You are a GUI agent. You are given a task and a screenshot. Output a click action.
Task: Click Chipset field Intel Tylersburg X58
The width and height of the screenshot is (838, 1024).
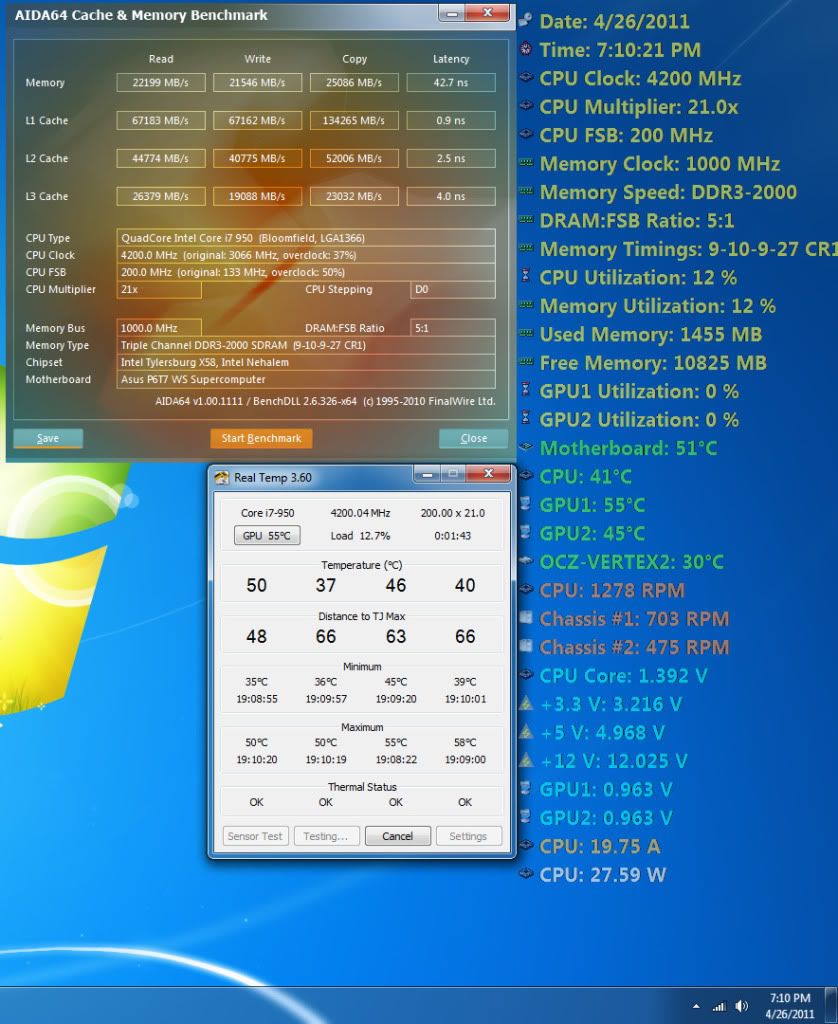click(x=306, y=362)
